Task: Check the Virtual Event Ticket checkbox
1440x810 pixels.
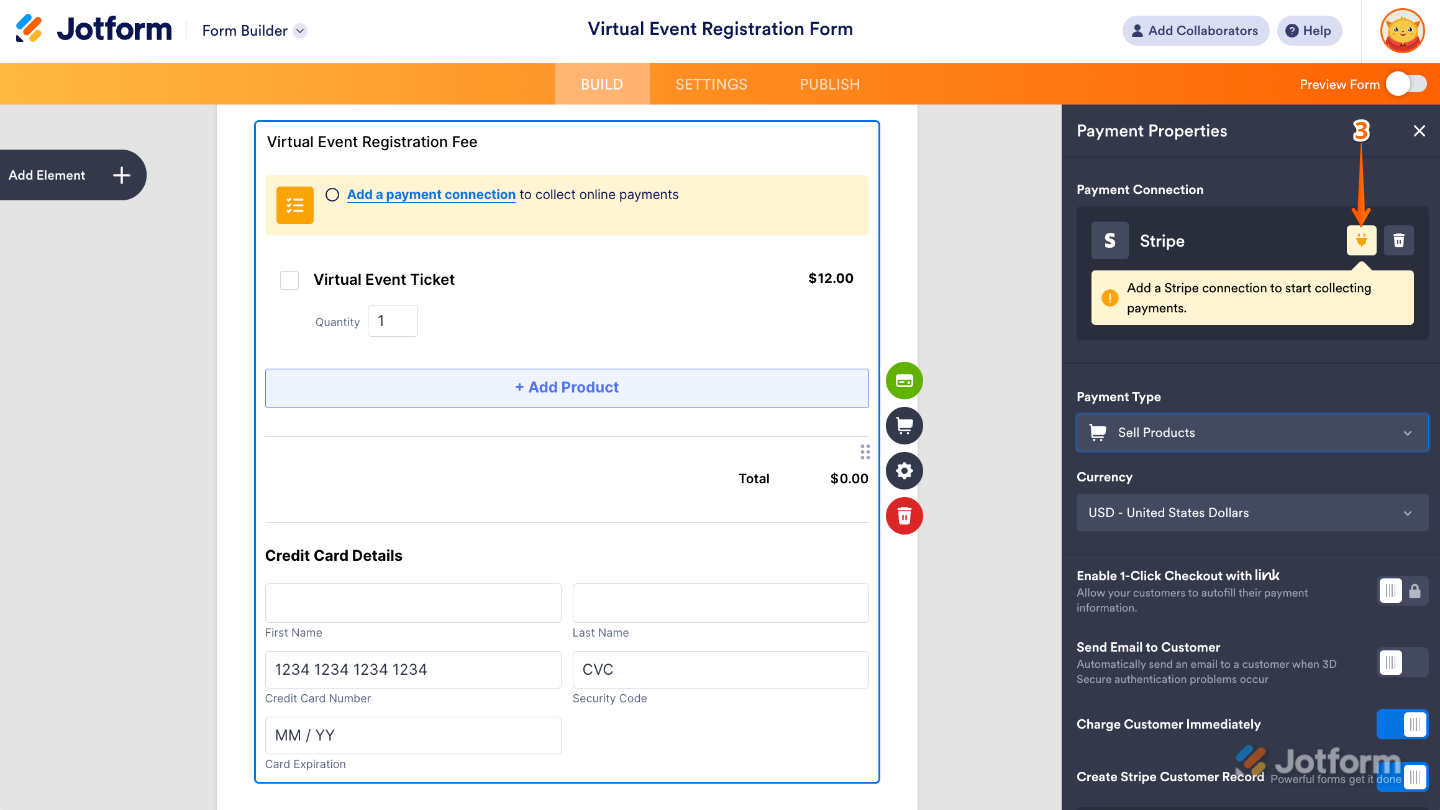Action: coord(289,280)
